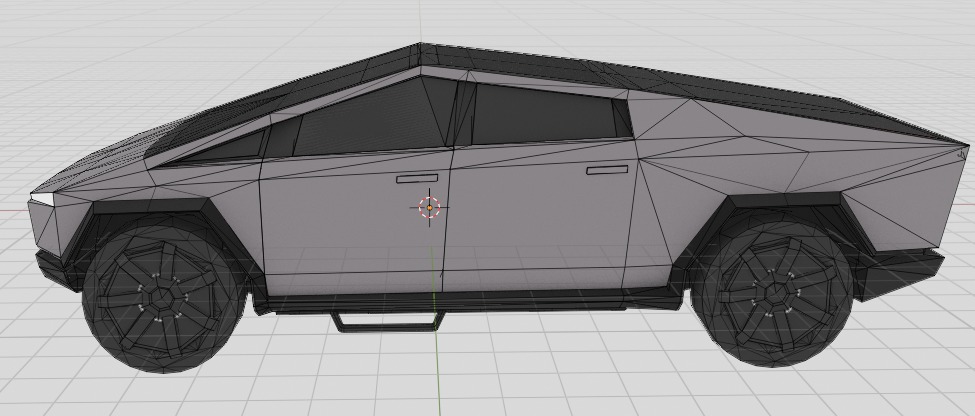Select the rear wheel of the truck model
This screenshot has height=416, width=975.
pyautogui.click(x=771, y=292)
